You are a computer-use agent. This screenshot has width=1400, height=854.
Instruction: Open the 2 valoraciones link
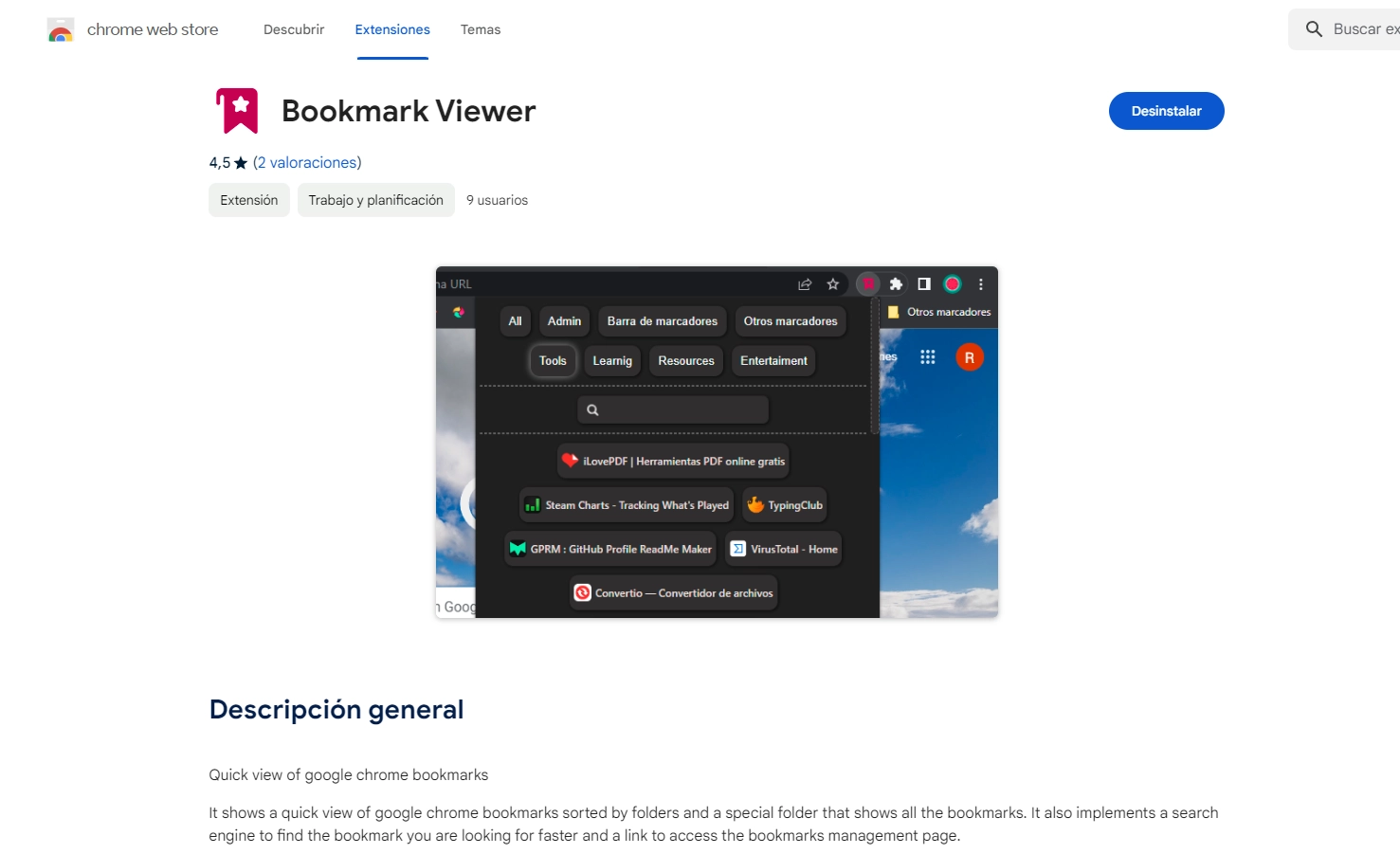[x=307, y=163]
